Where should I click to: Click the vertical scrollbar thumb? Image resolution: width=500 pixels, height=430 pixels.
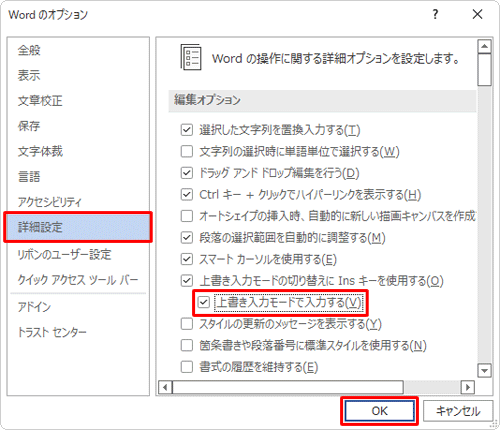pyautogui.click(x=484, y=70)
